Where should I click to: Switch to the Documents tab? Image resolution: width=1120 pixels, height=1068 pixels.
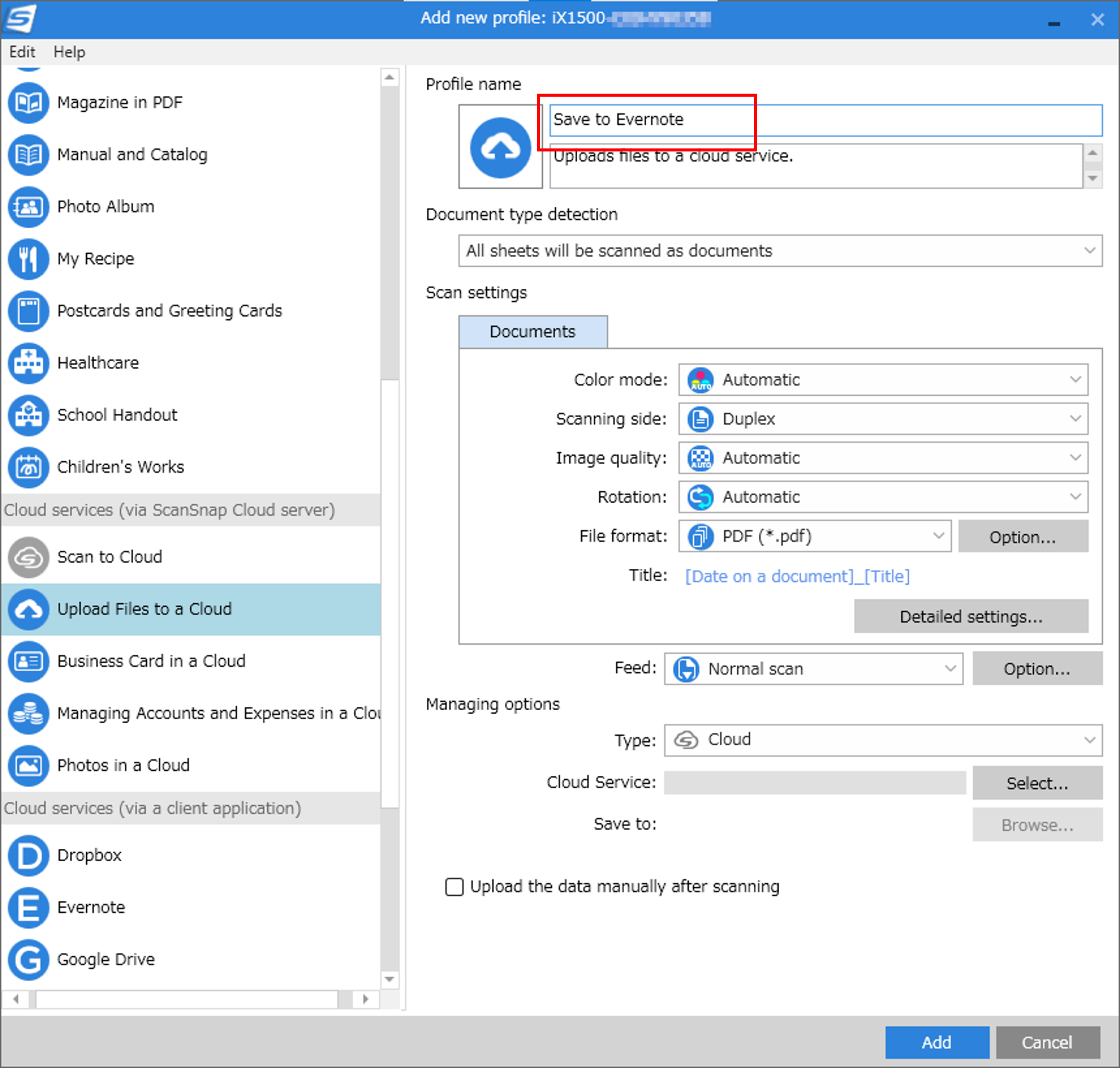click(x=533, y=332)
